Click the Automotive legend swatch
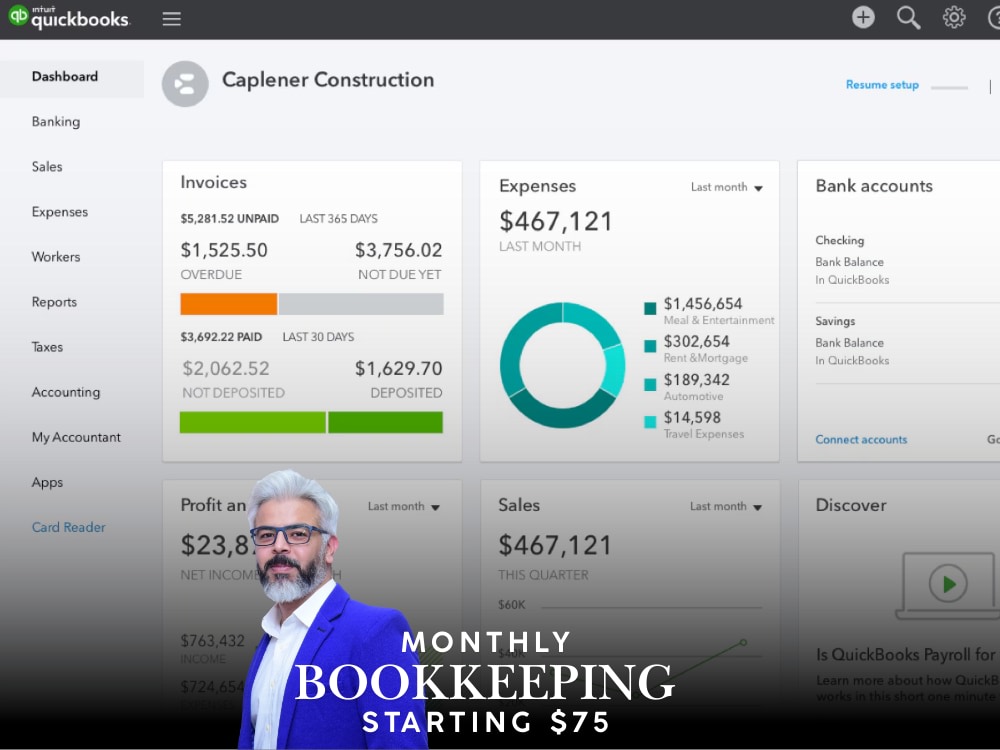 tap(650, 385)
